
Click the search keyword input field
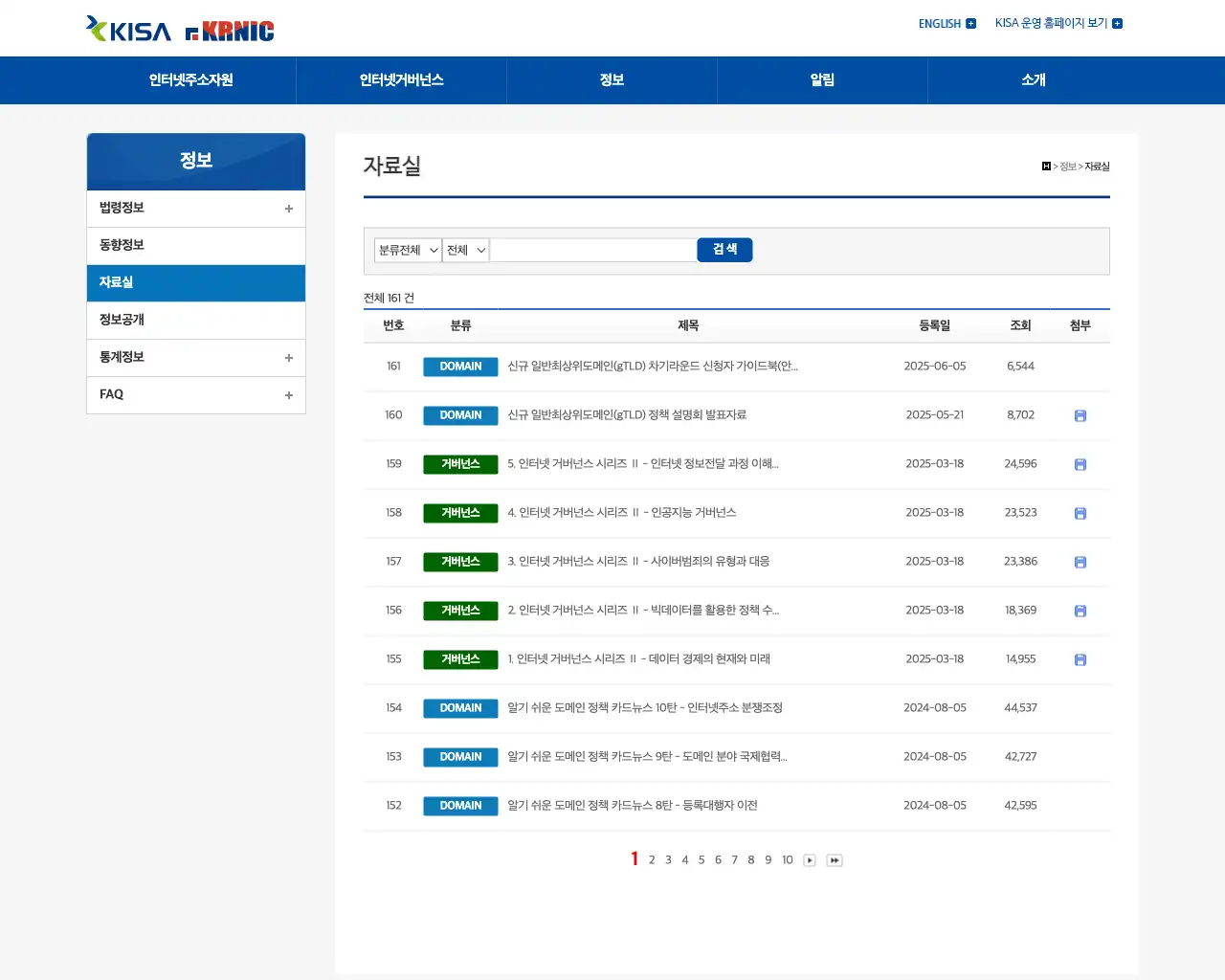(x=593, y=250)
